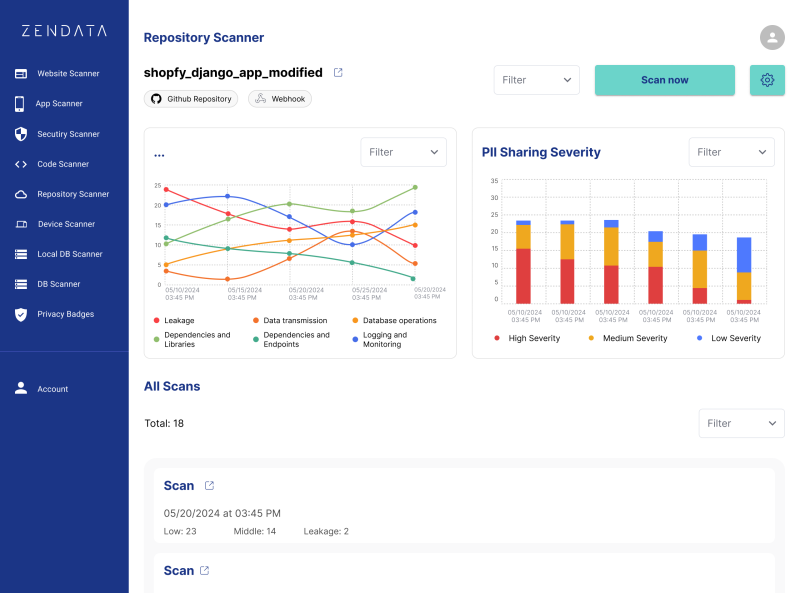Click the 'PII Sharing Severity' heading
The height and width of the screenshot is (593, 800).
pos(541,152)
